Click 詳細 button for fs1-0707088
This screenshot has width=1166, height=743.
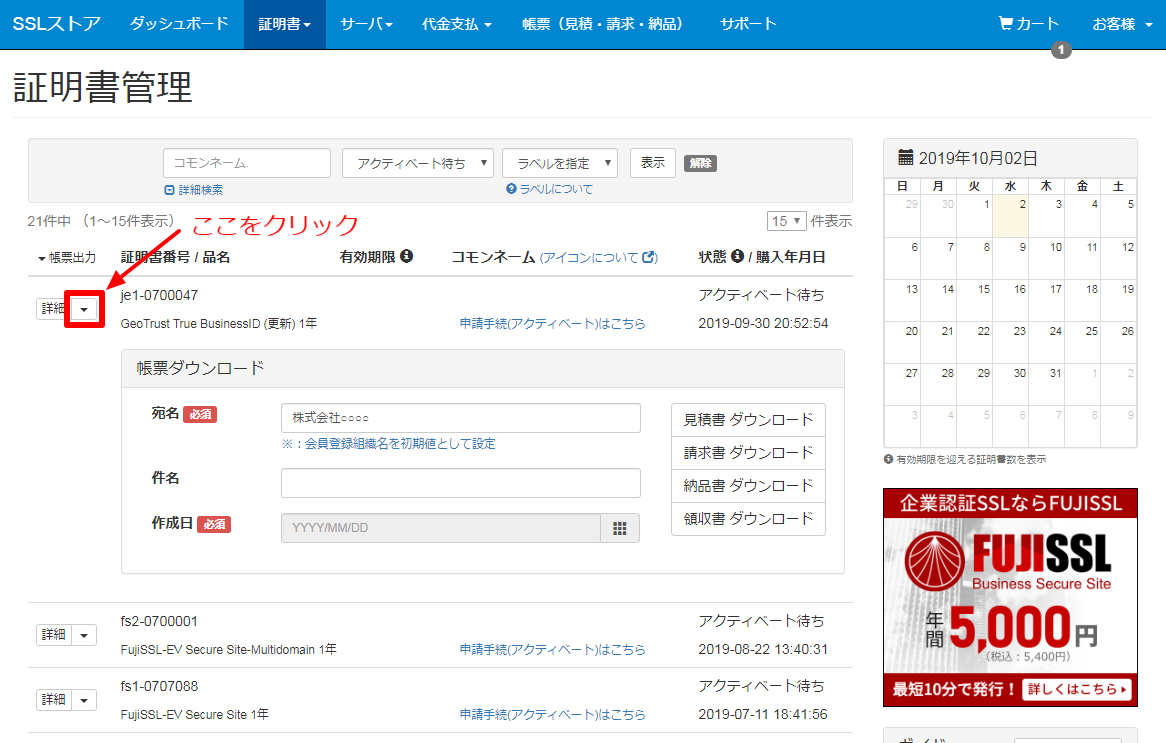[54, 700]
